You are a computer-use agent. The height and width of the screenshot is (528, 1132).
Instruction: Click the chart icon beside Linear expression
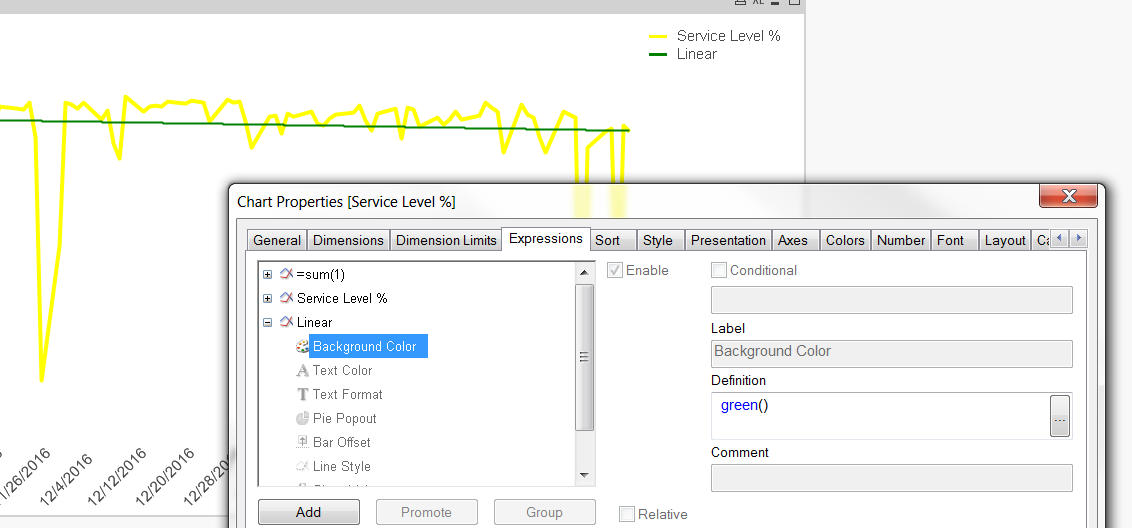pyautogui.click(x=286, y=322)
